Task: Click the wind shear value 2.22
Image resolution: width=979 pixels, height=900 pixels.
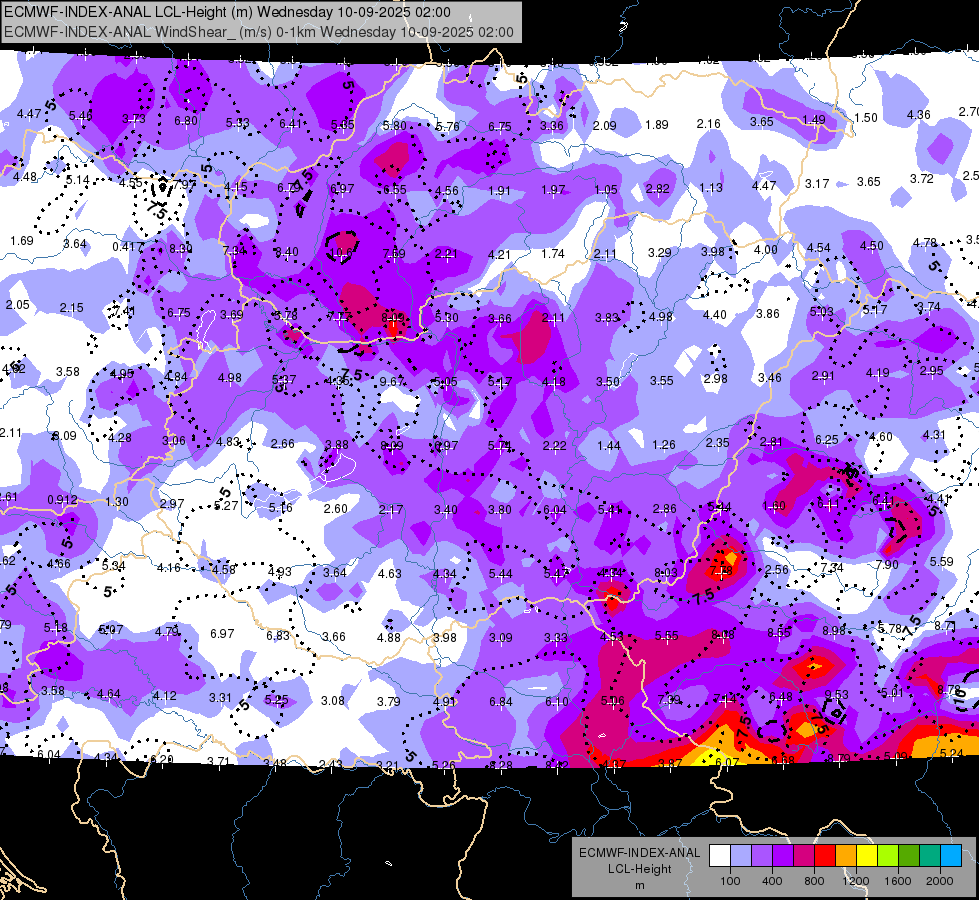Action: 554,445
